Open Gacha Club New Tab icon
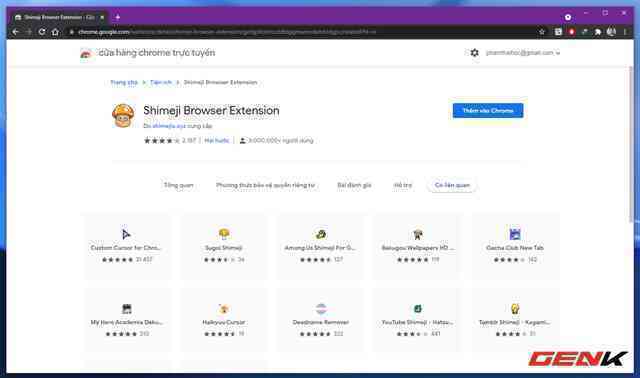The height and width of the screenshot is (378, 640). click(515, 234)
